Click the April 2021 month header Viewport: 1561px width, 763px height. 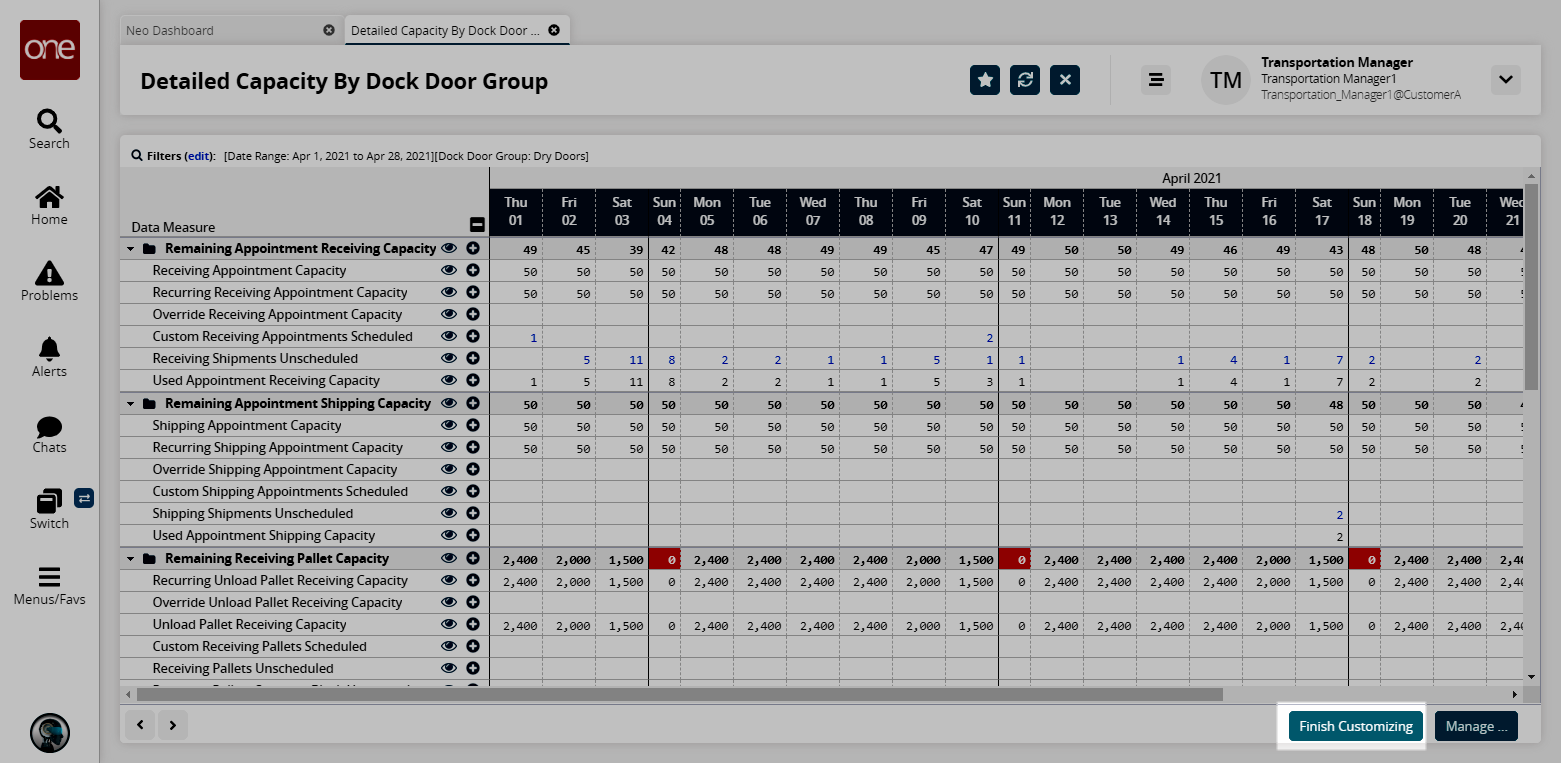[1191, 178]
